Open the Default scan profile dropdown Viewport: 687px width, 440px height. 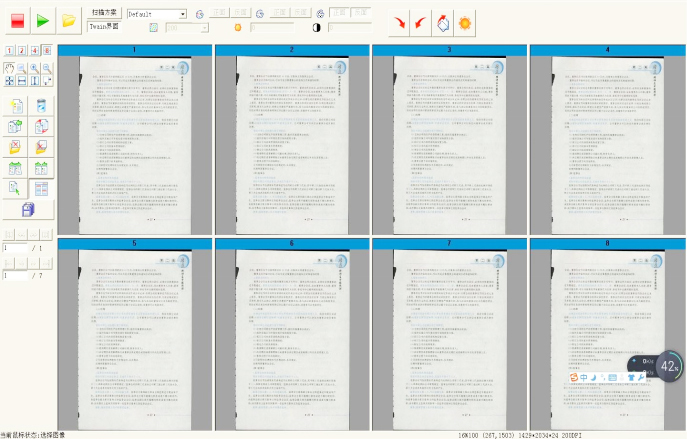click(x=182, y=14)
